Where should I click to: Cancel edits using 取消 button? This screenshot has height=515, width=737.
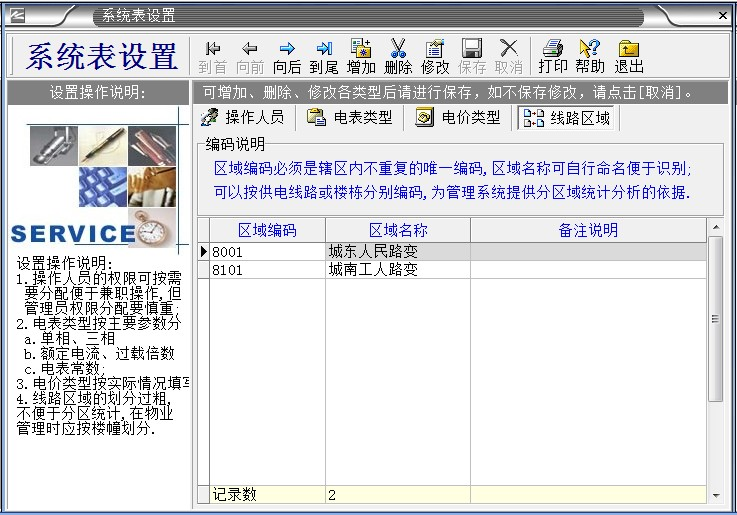click(x=508, y=56)
